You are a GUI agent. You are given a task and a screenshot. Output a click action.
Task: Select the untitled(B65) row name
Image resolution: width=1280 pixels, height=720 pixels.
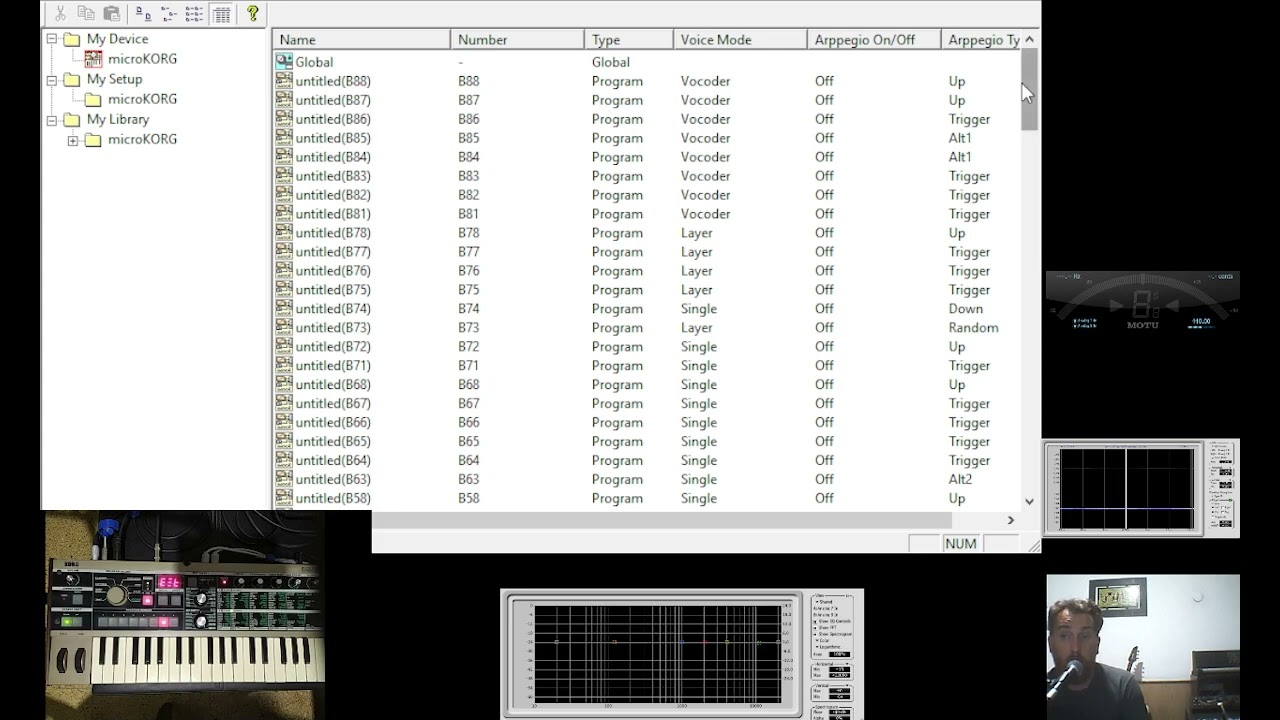click(333, 442)
